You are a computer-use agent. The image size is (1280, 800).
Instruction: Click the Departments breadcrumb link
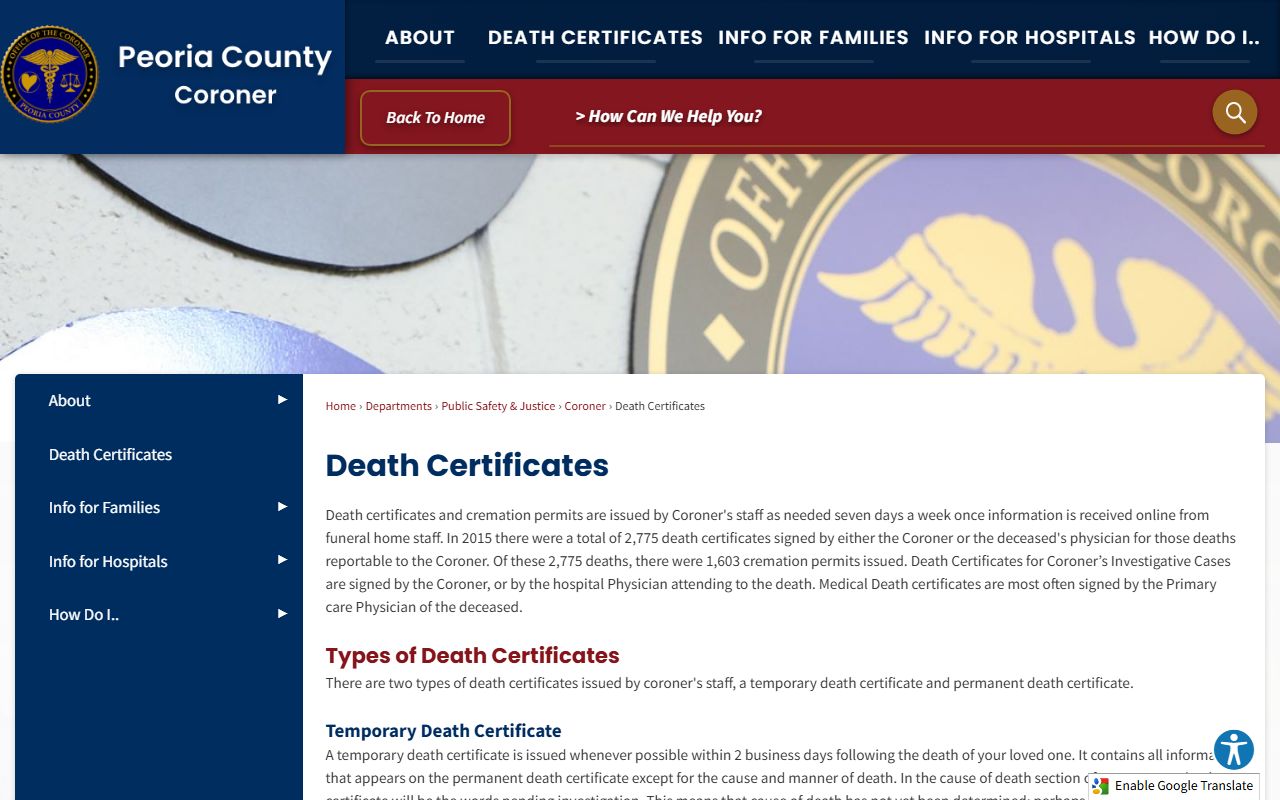coord(399,406)
